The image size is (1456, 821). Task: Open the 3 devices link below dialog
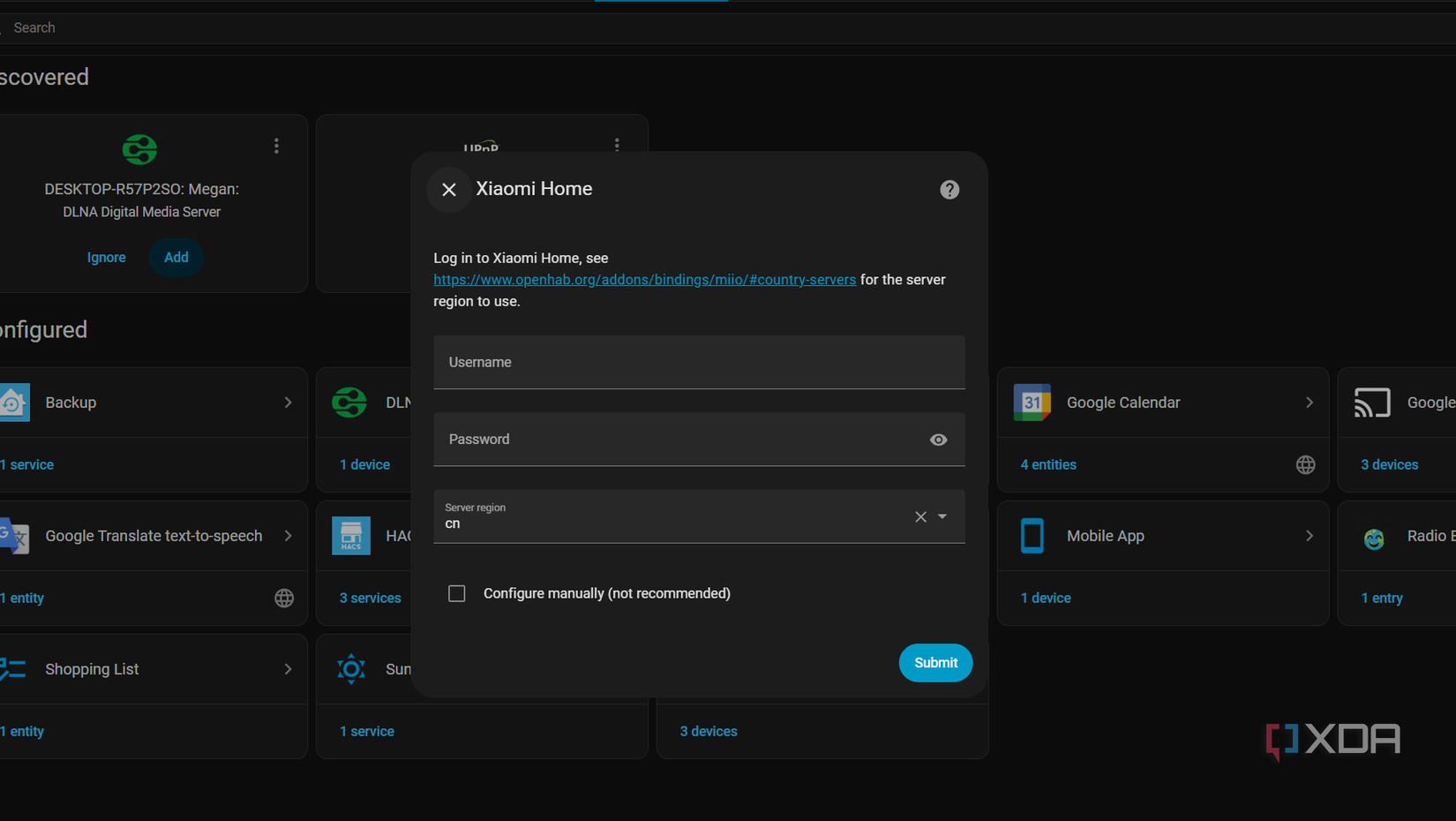pyautogui.click(x=709, y=731)
